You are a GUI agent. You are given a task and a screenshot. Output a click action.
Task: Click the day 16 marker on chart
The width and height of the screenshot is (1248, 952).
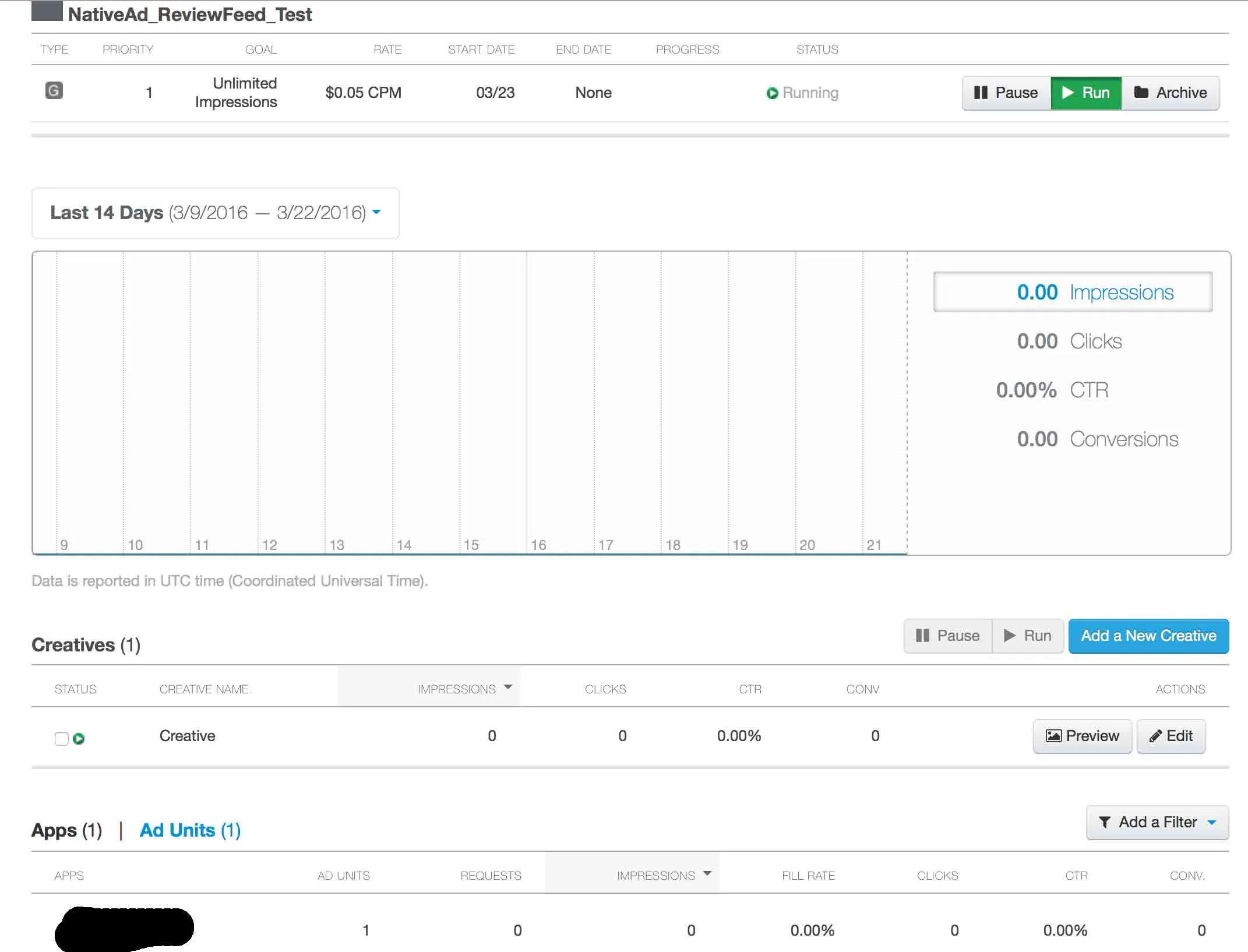(538, 545)
